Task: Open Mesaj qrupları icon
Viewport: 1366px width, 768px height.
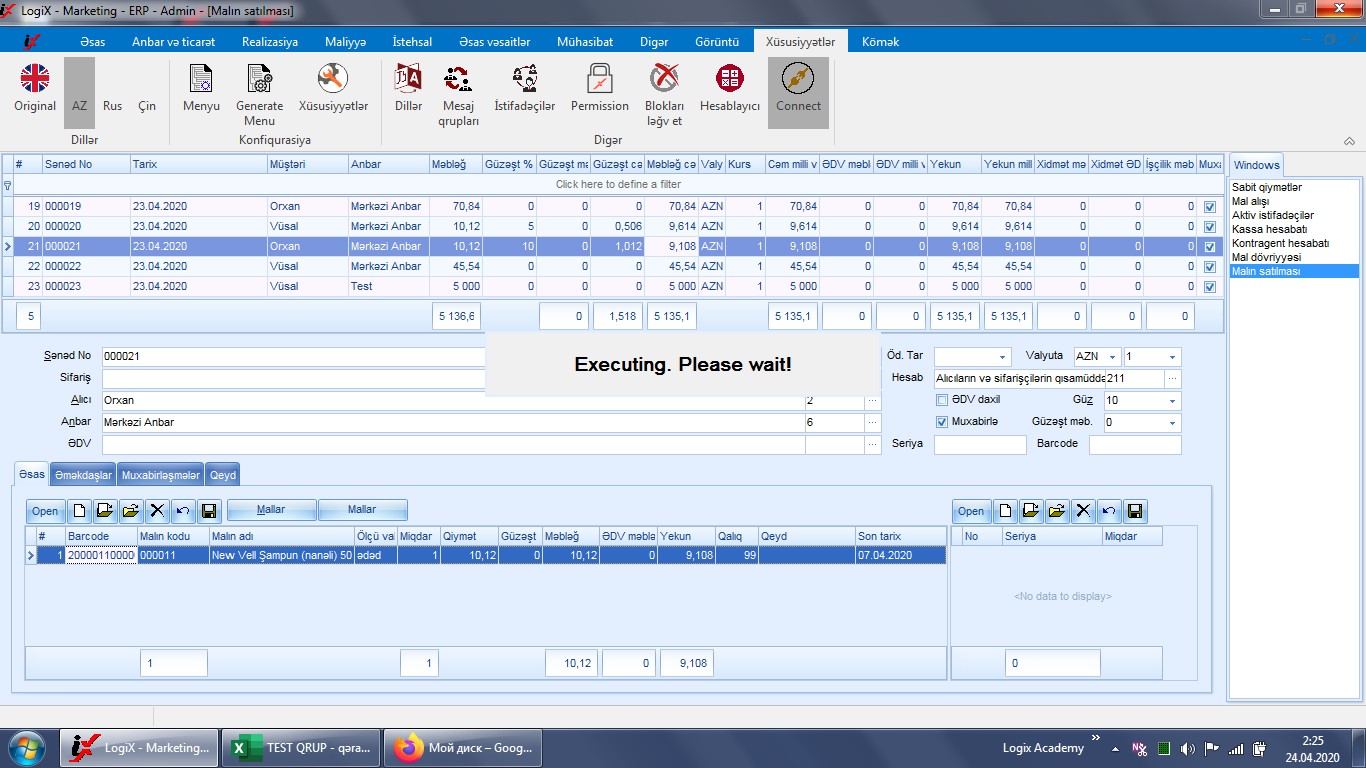Action: click(458, 80)
